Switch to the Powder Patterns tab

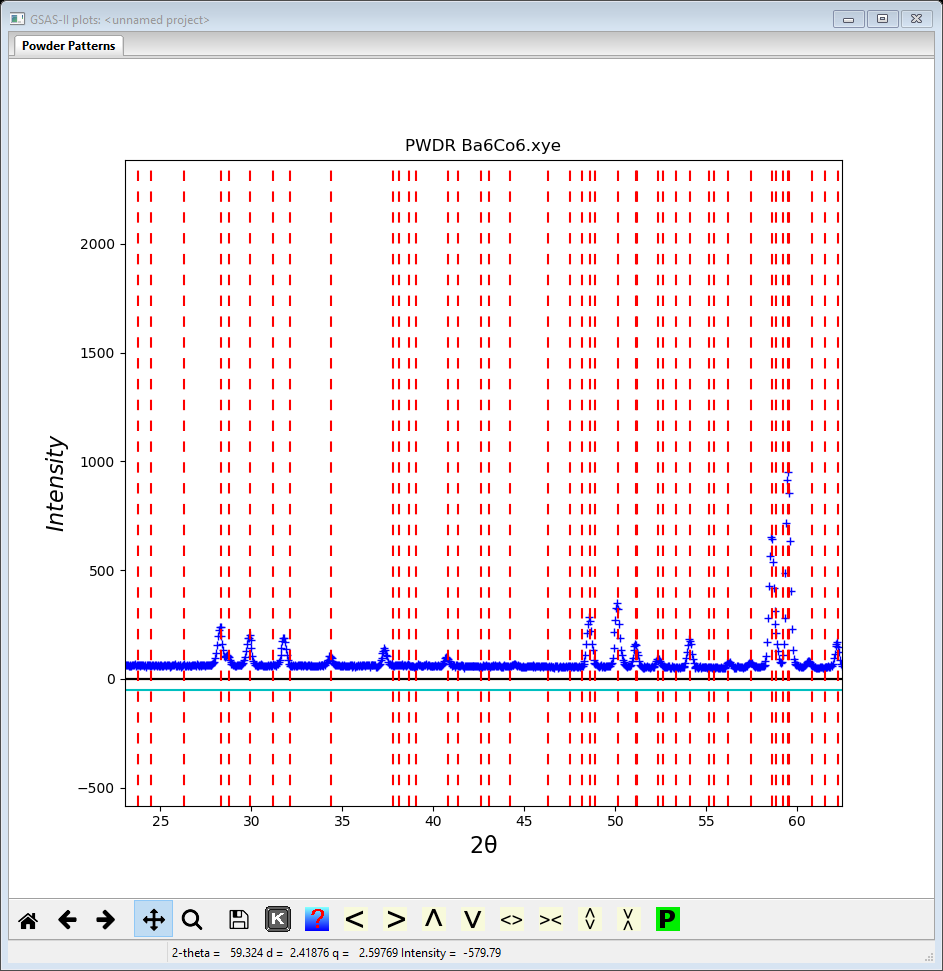point(68,46)
